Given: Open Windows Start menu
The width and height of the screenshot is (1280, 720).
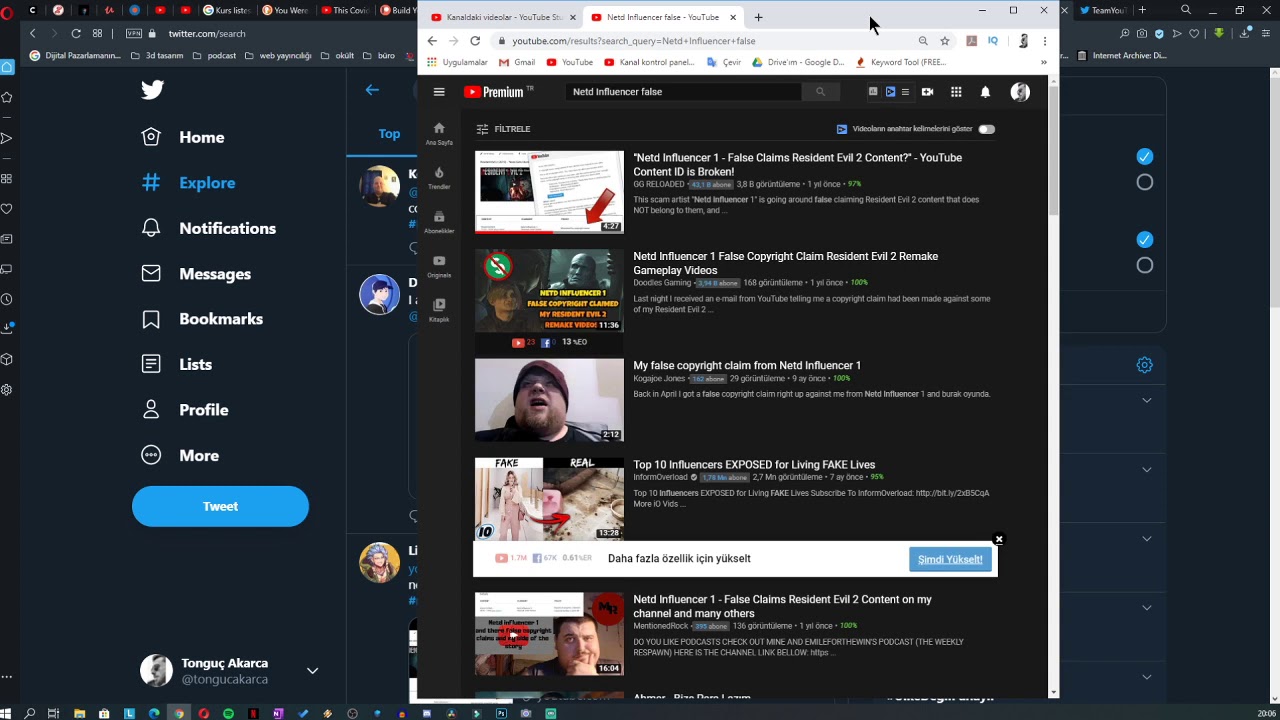Looking at the screenshot, I should point(7,713).
